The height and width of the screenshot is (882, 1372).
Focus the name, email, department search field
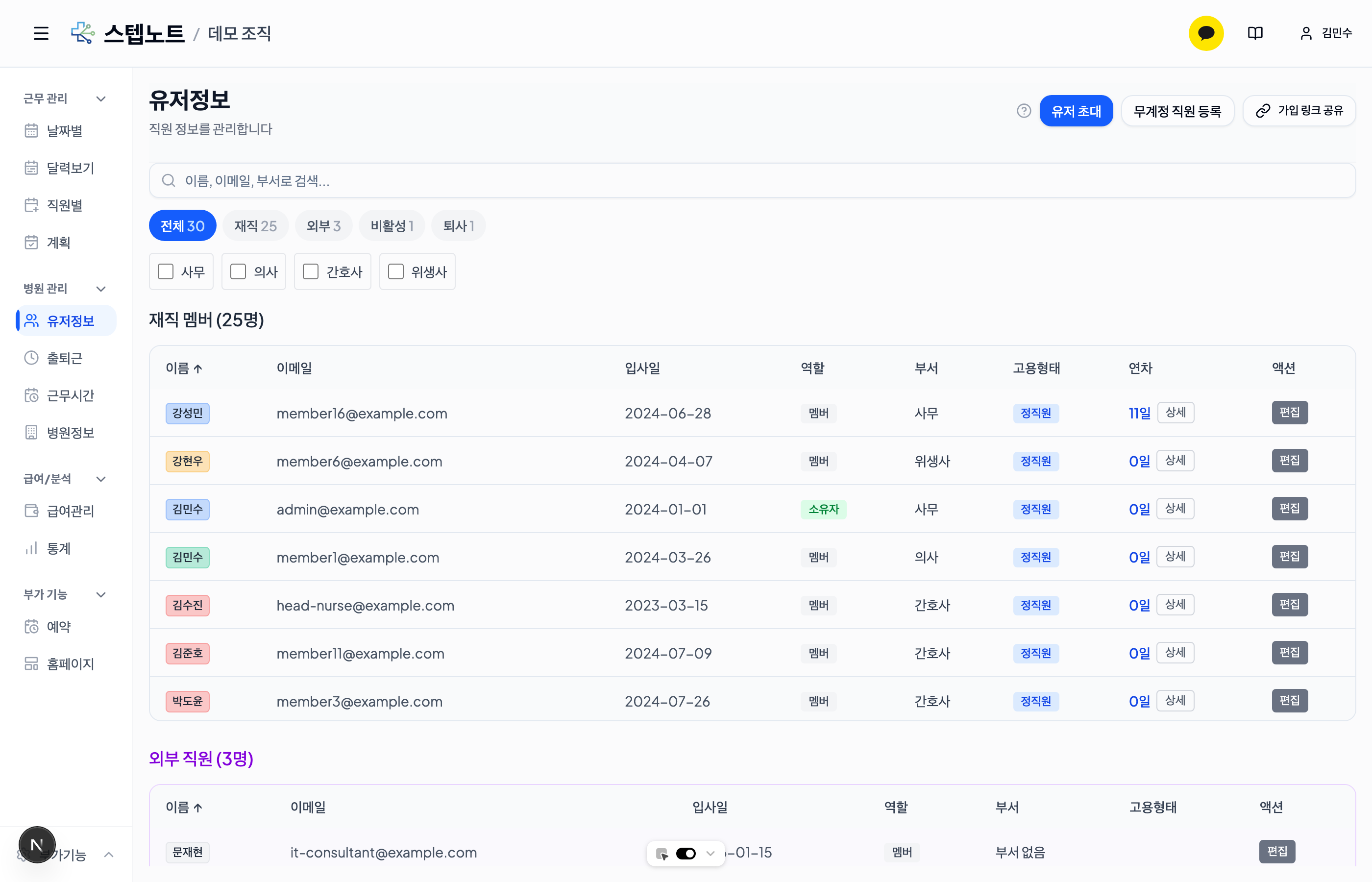752,181
